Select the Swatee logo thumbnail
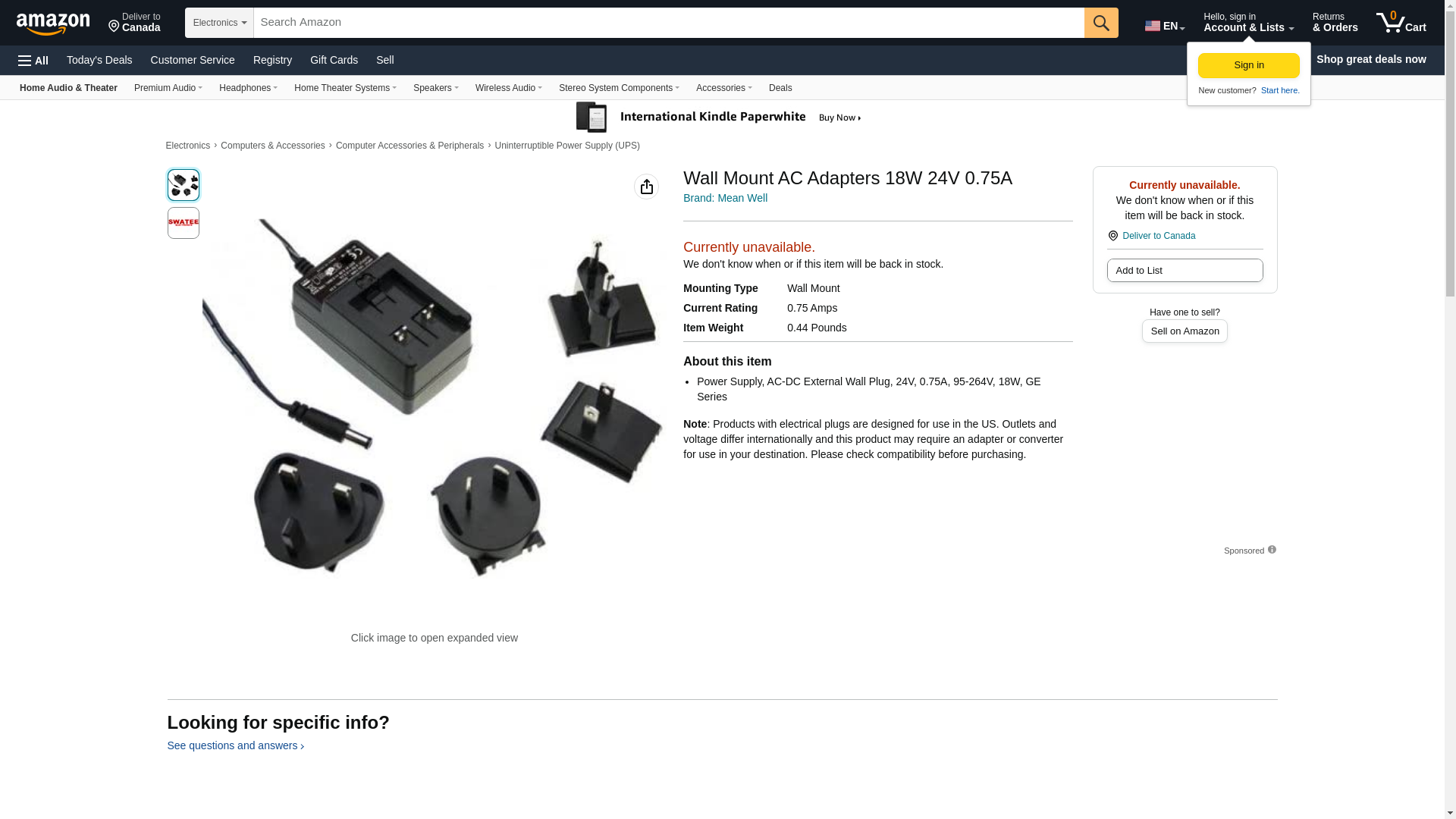Screen dimensions: 1456x819 [184, 223]
